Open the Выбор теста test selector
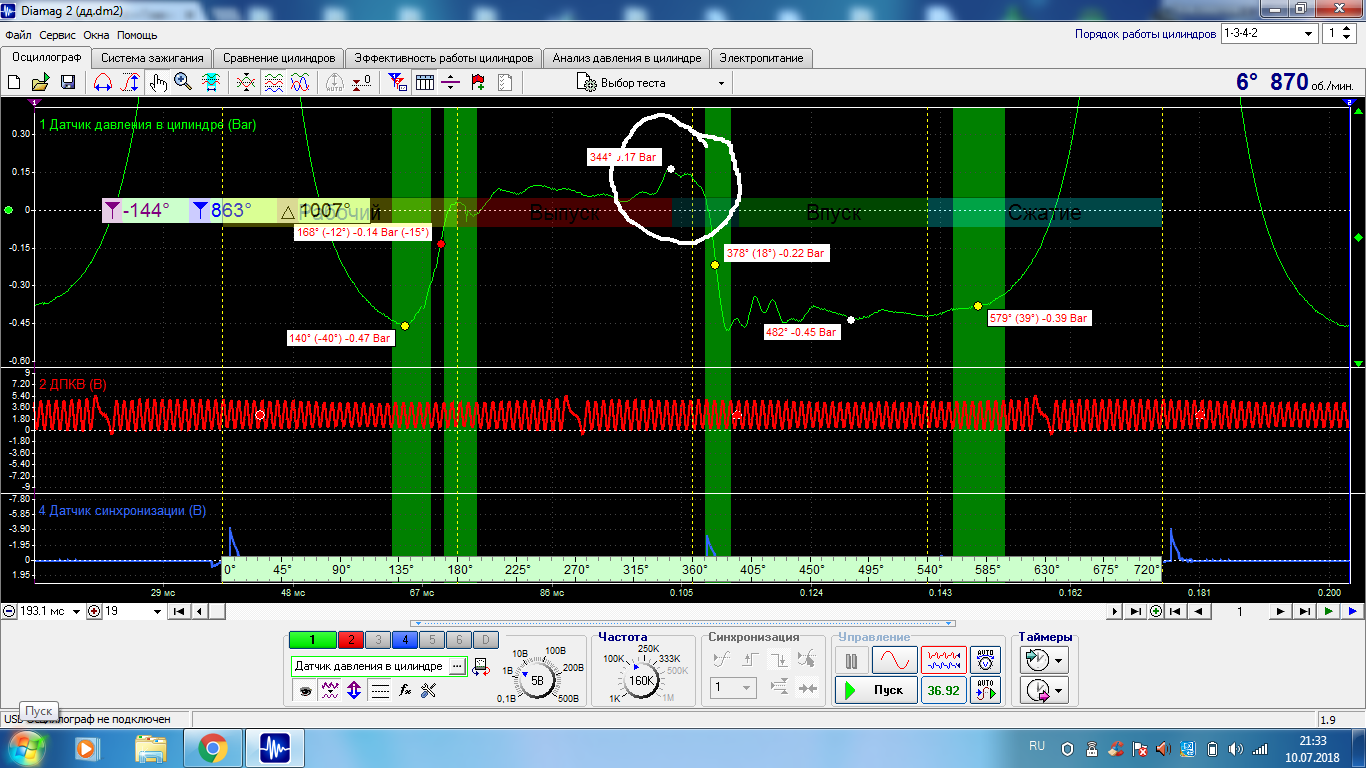This screenshot has height=768, width=1366. click(651, 83)
